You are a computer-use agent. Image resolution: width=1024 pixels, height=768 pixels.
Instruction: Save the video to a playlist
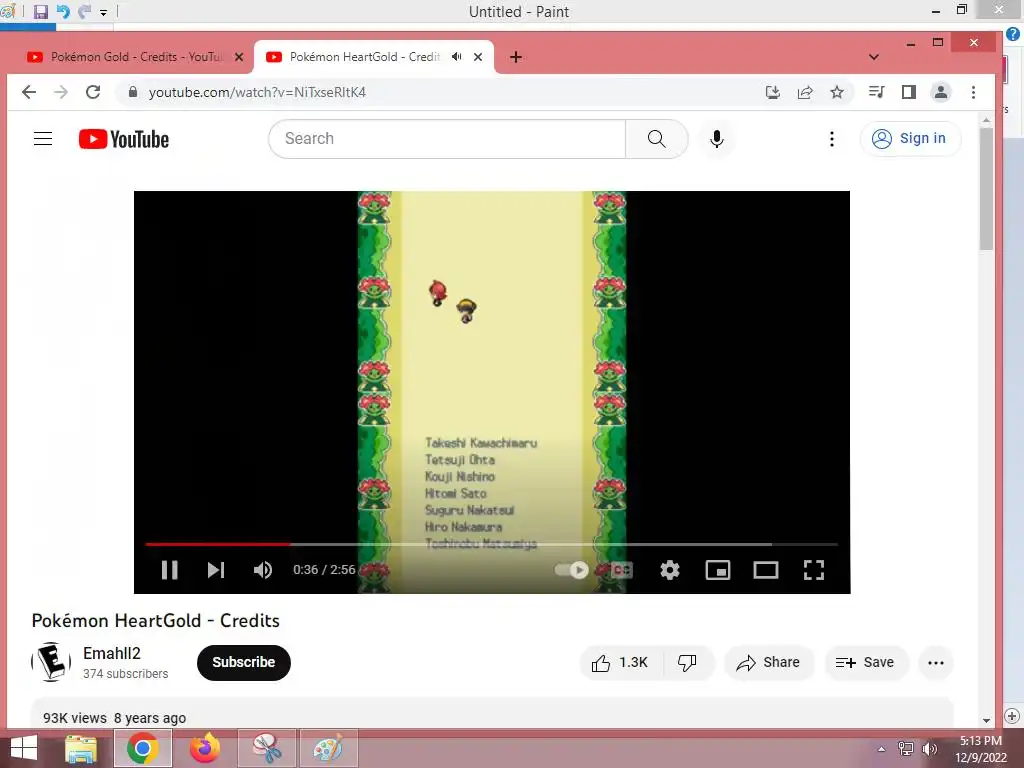(x=865, y=663)
